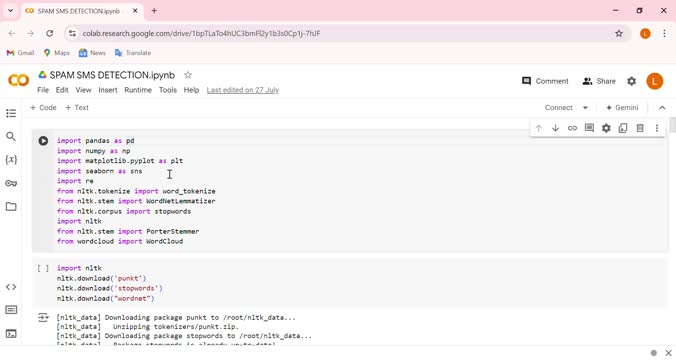
Task: Open the Command palette icon
Action: click(11, 310)
